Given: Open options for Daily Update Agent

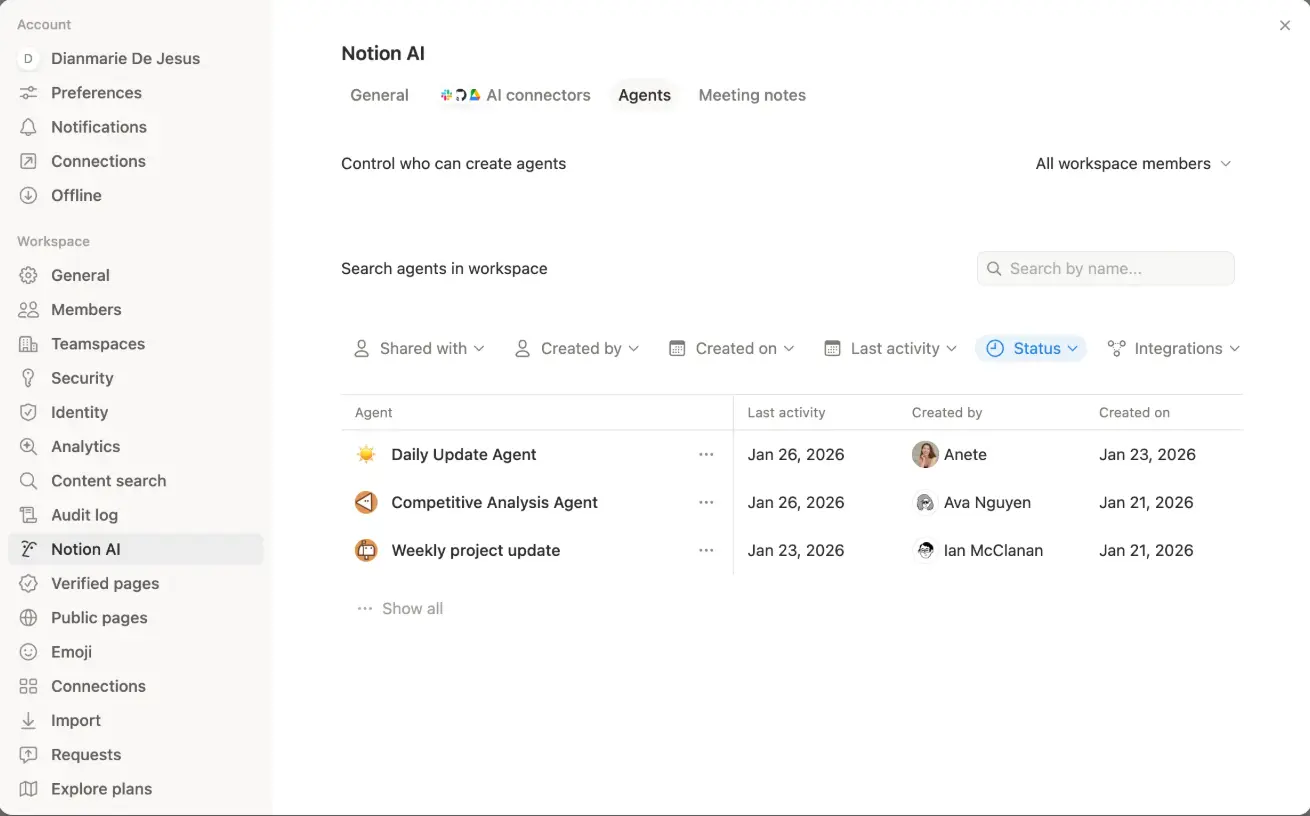Looking at the screenshot, I should [x=706, y=454].
